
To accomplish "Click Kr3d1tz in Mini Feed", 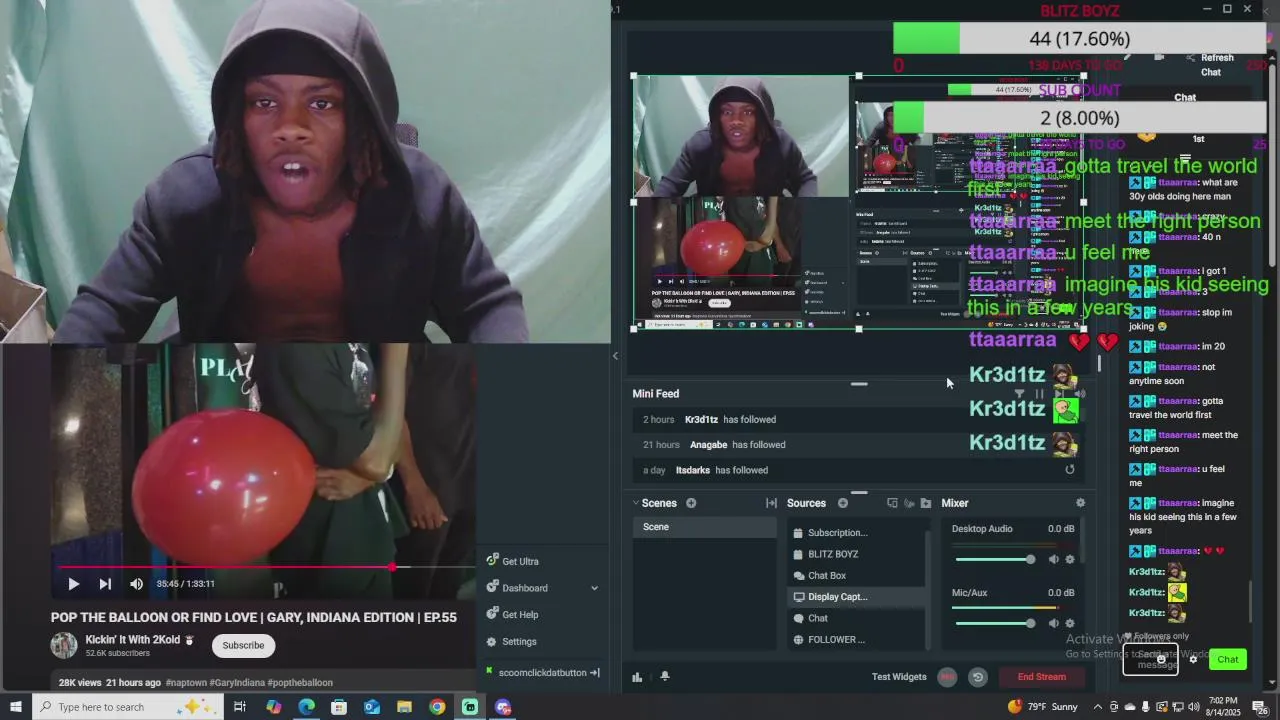I will click(x=701, y=420).
